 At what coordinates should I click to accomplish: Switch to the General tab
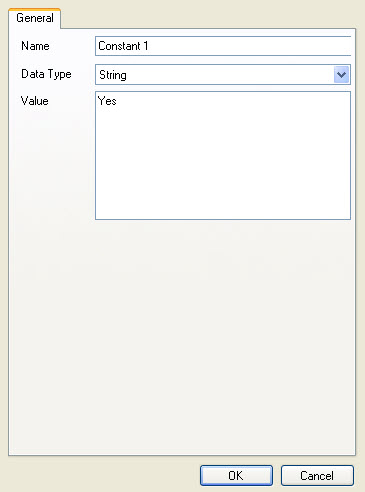(35, 18)
